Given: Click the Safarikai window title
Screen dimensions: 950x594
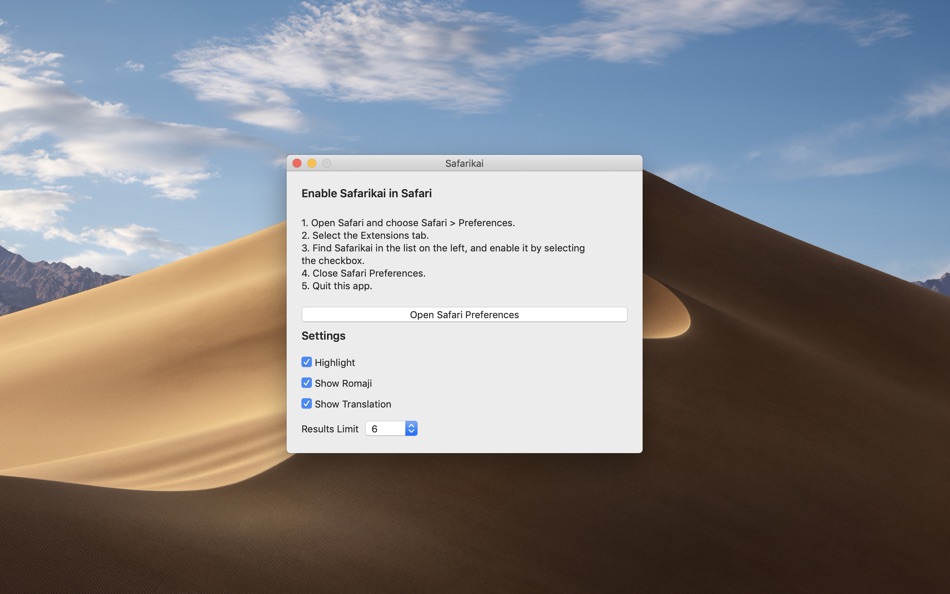Looking at the screenshot, I should coord(464,163).
